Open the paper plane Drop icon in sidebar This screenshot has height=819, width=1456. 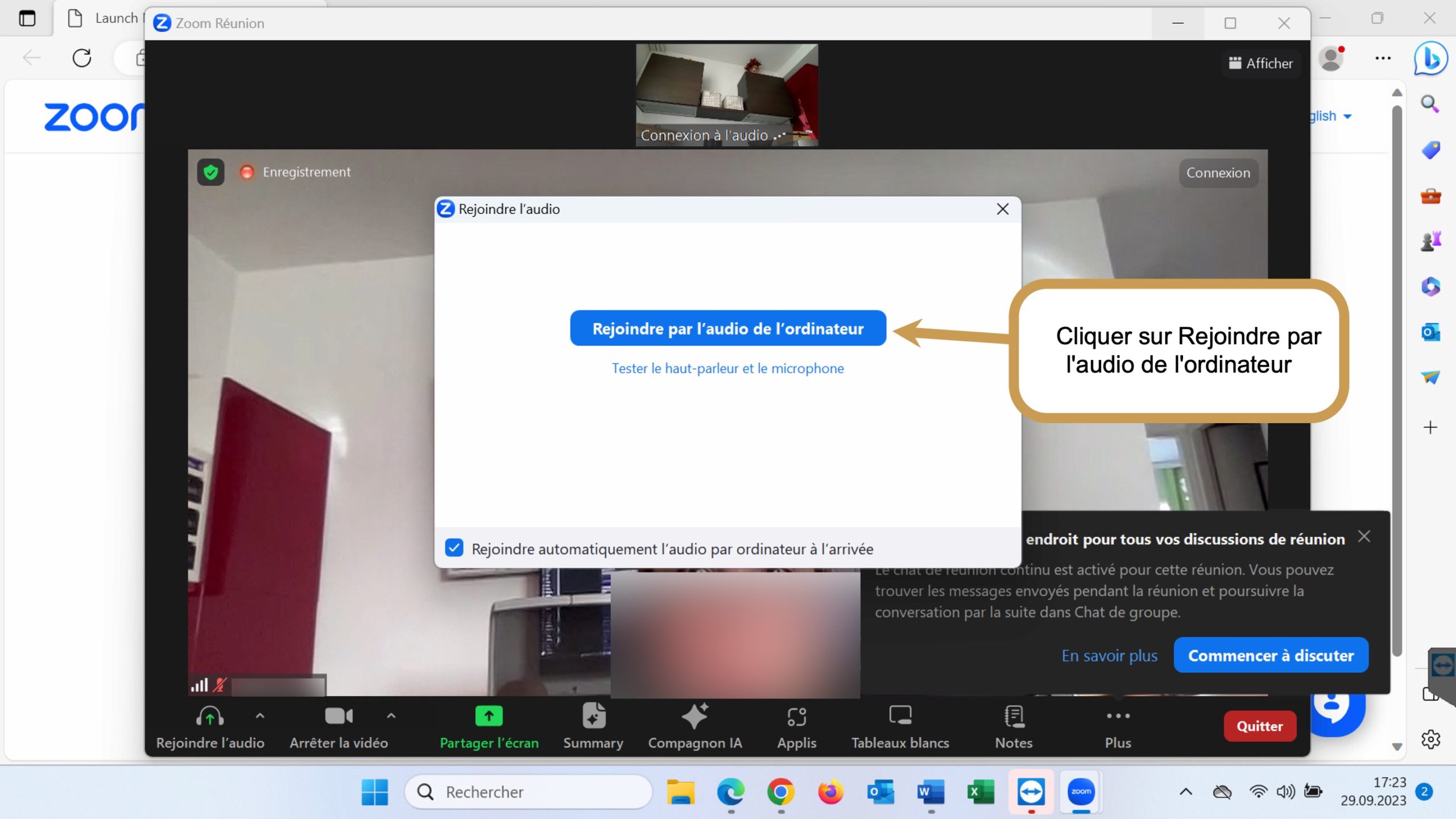[x=1430, y=377]
